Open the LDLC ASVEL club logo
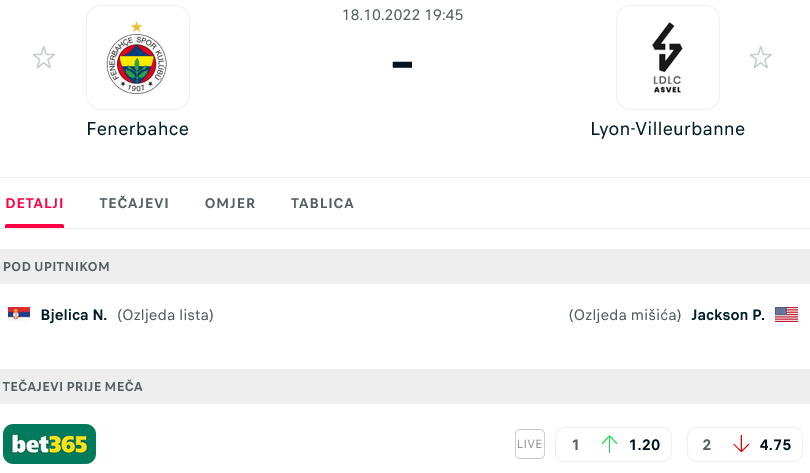 [667, 57]
